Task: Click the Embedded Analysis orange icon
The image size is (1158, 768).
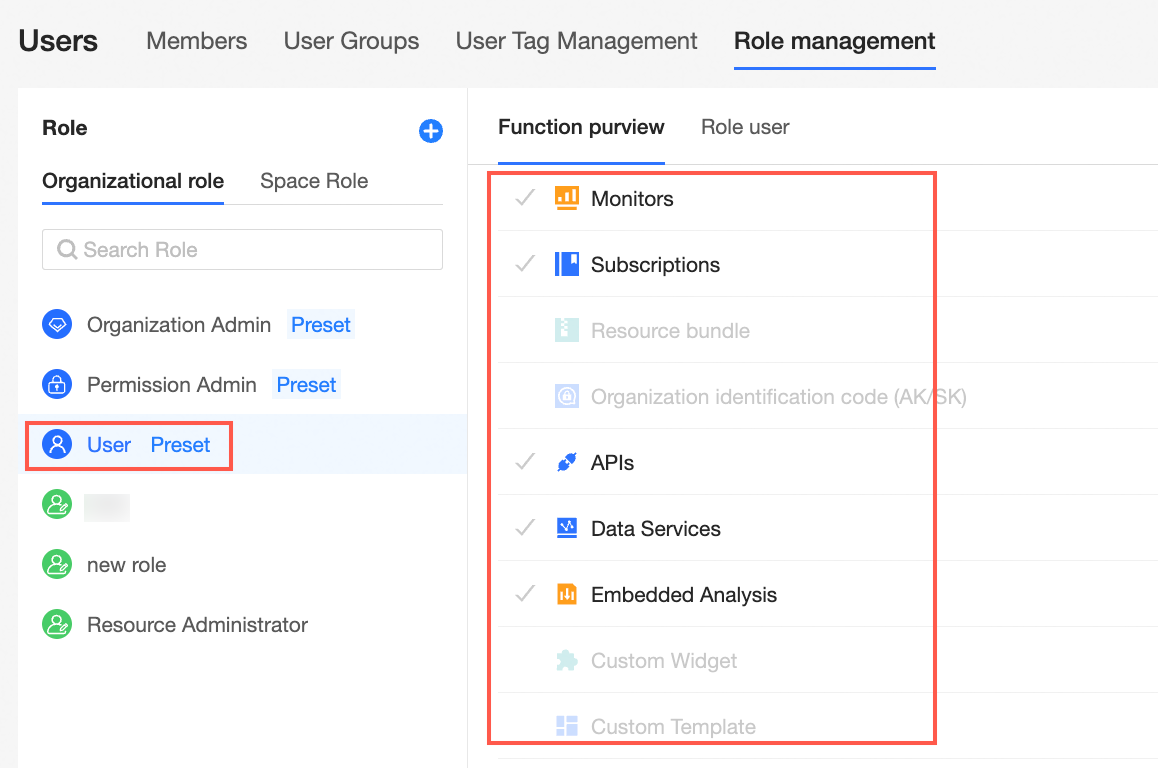Action: [567, 594]
